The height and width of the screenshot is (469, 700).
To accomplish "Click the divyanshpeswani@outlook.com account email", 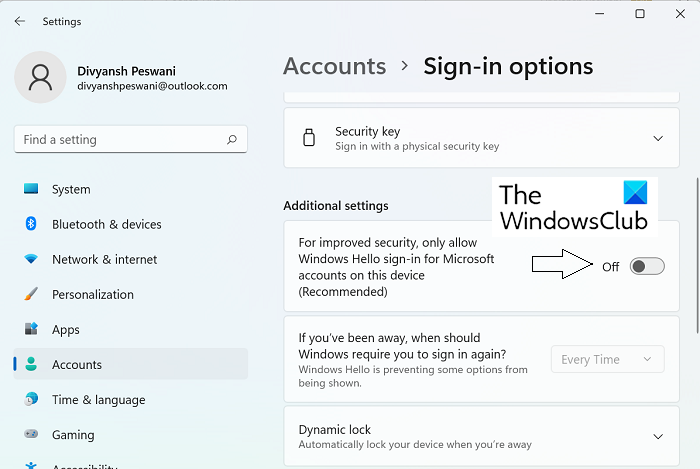I will (152, 87).
